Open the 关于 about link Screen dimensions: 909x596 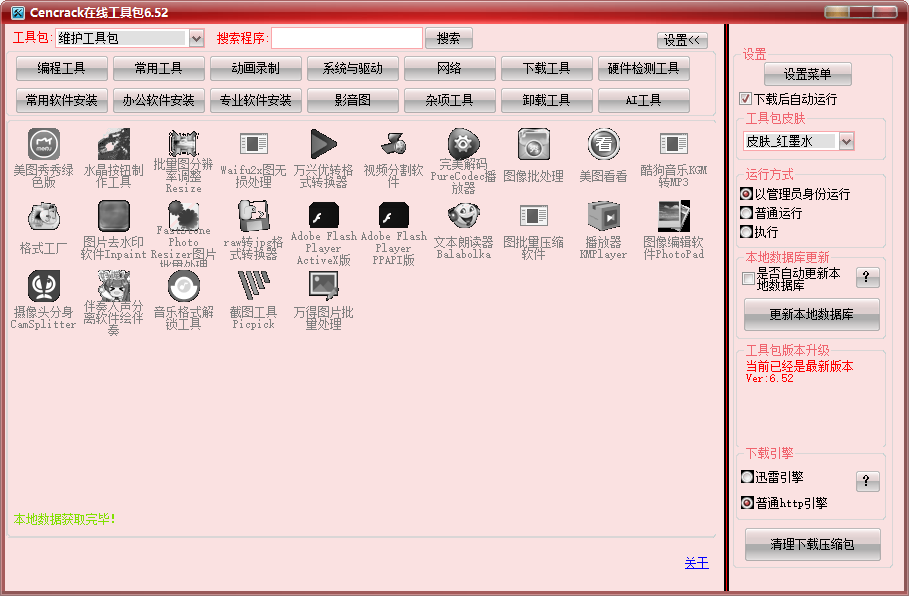(697, 563)
